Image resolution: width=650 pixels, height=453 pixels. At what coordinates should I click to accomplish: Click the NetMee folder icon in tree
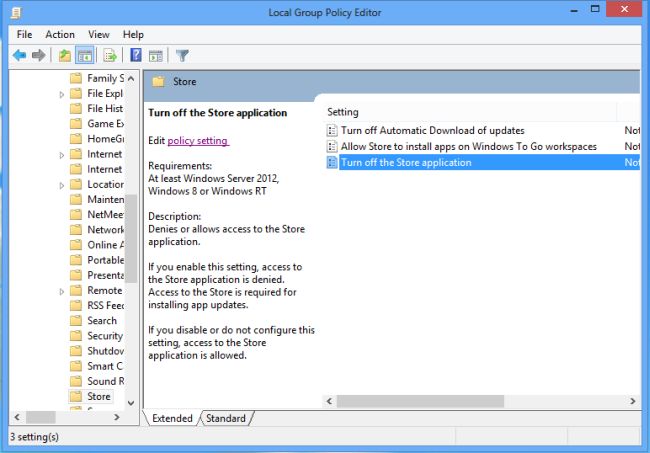coord(76,214)
